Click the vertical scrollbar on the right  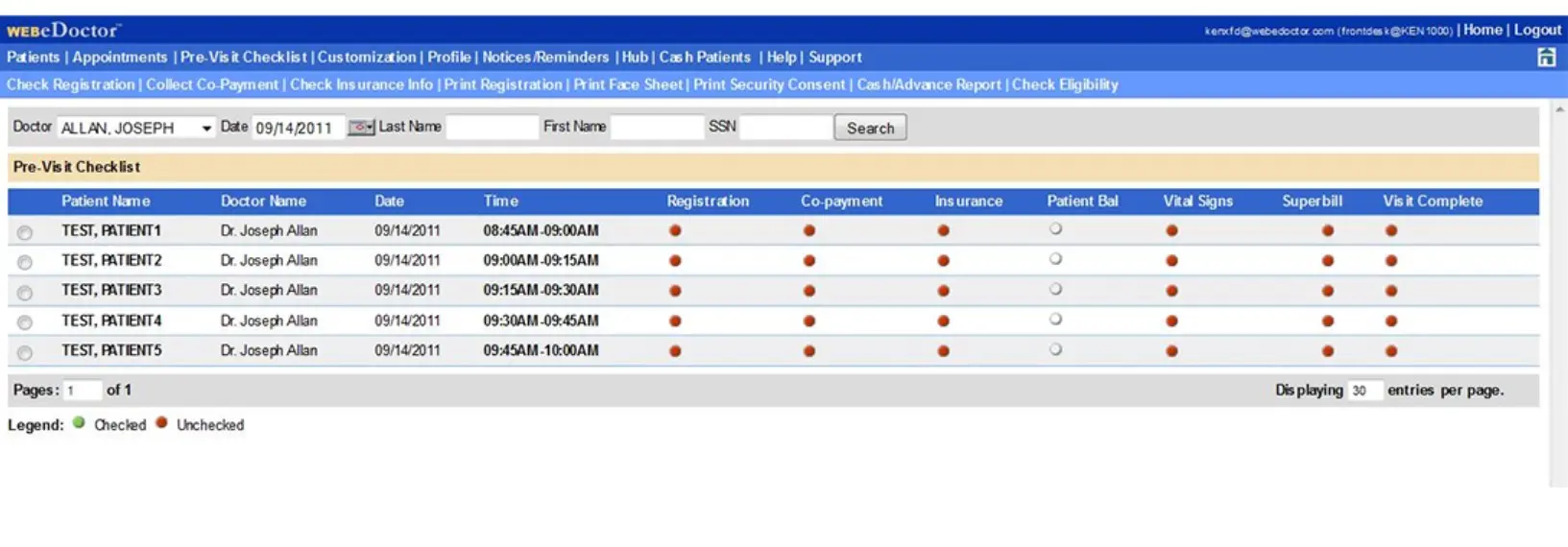[x=1558, y=288]
